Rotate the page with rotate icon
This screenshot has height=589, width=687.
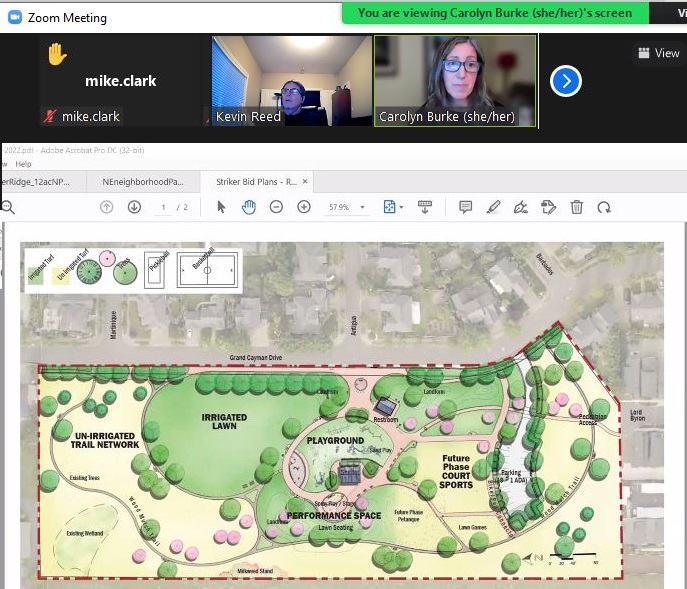click(x=604, y=207)
